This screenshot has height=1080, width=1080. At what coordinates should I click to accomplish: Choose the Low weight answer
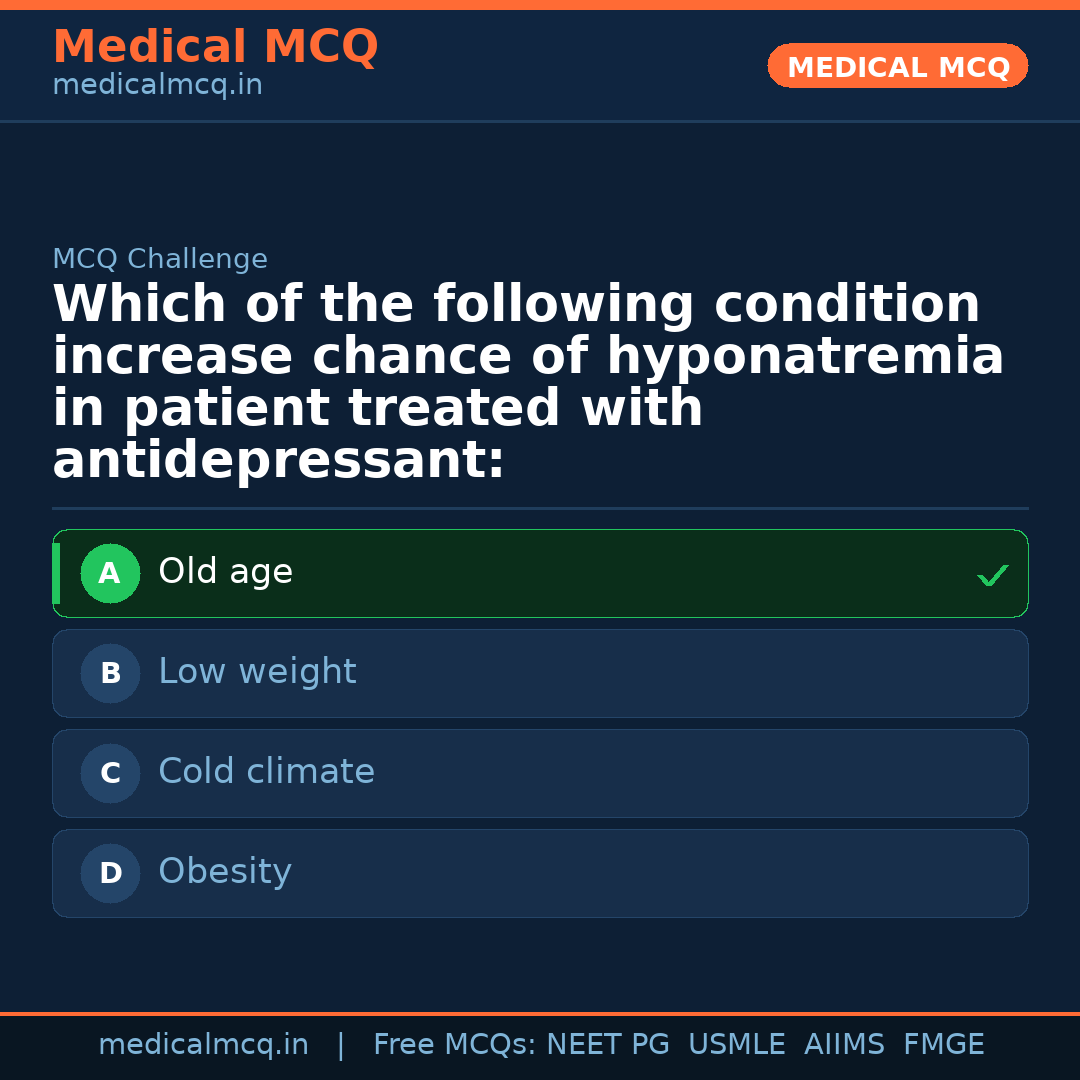[x=257, y=672]
